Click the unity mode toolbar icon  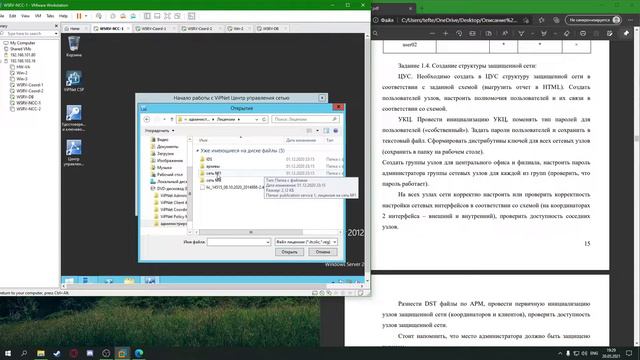(x=178, y=16)
